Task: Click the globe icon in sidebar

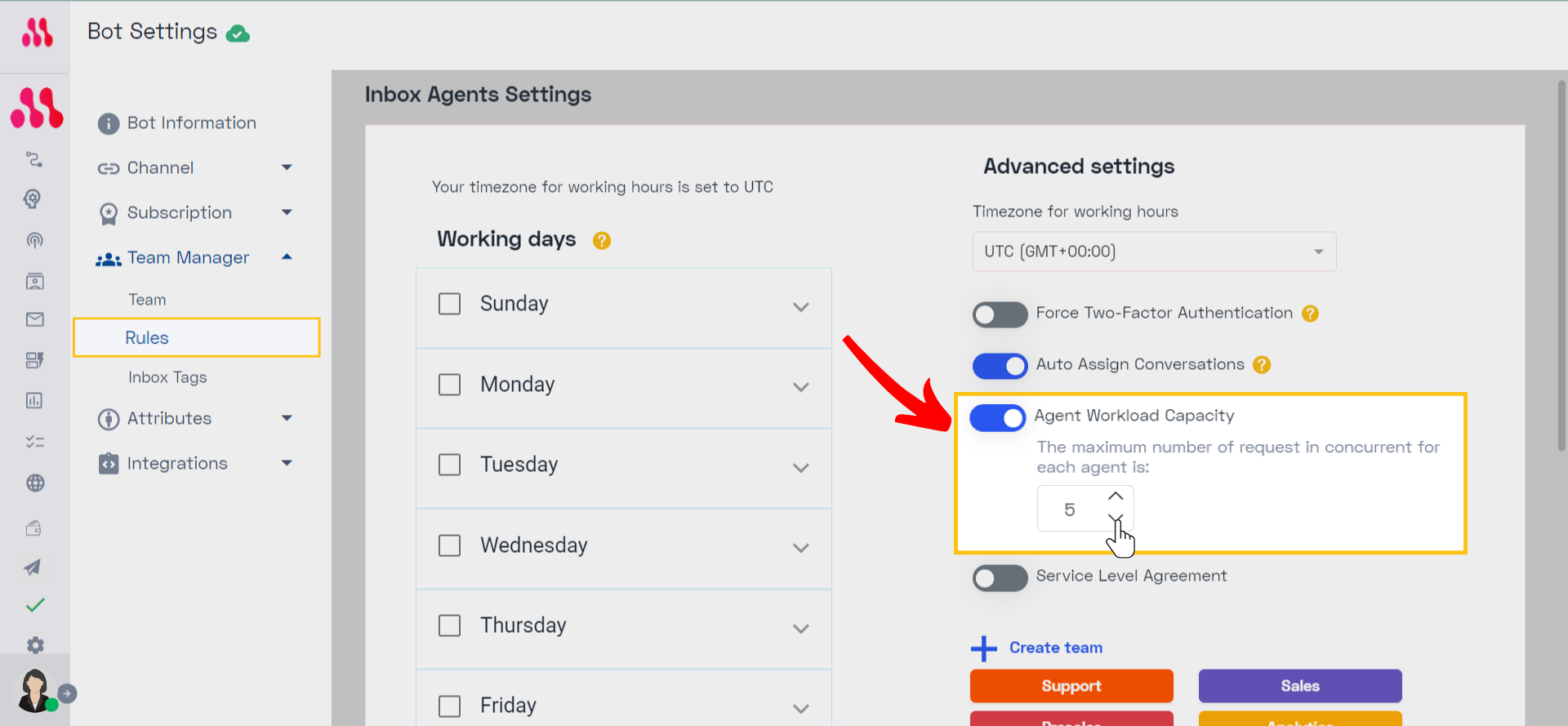Action: click(34, 483)
